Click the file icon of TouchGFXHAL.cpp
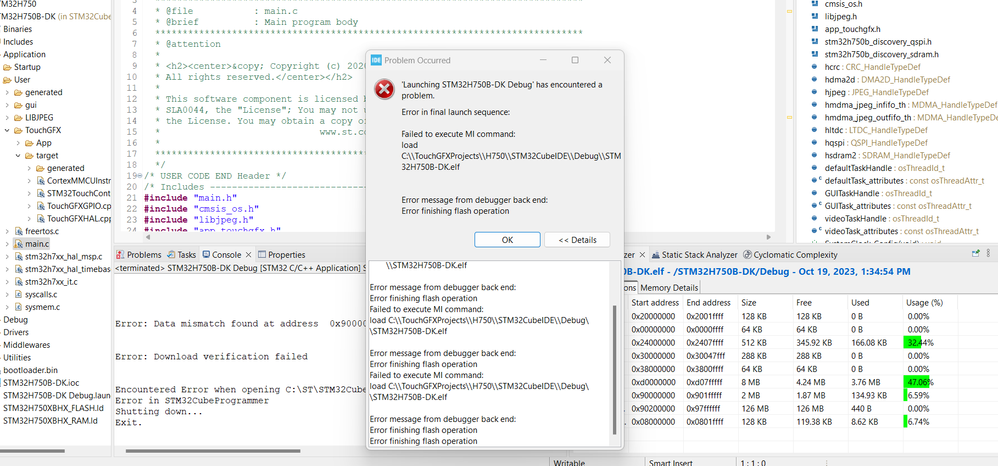Screen dimensions: 998x466 [x=40, y=218]
